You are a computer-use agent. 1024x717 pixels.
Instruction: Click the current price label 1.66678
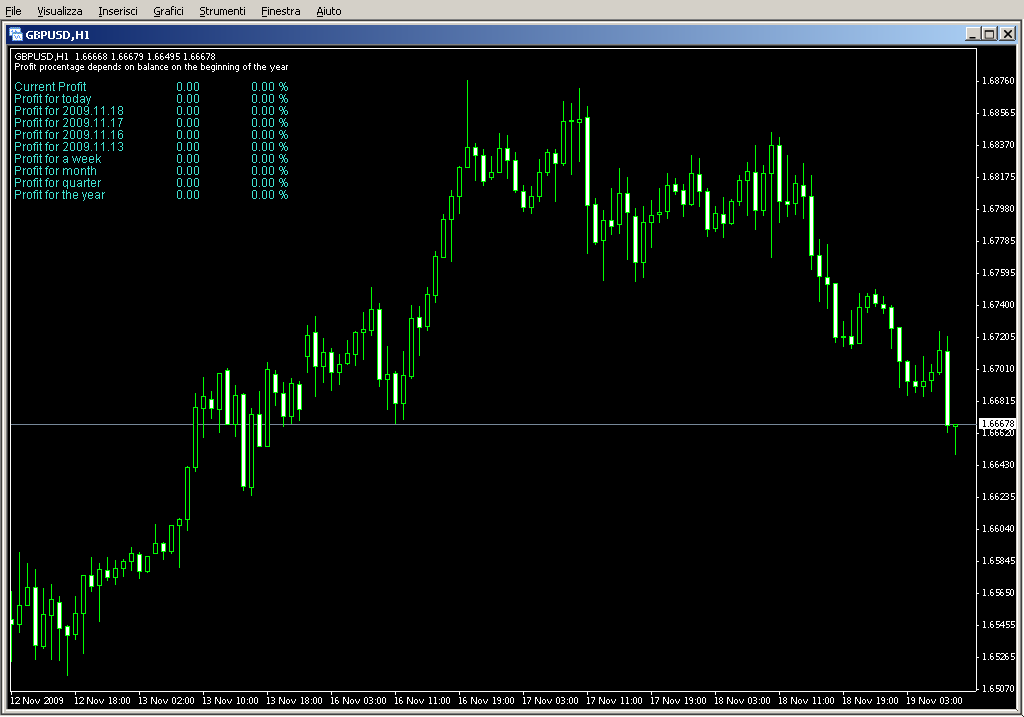(998, 424)
